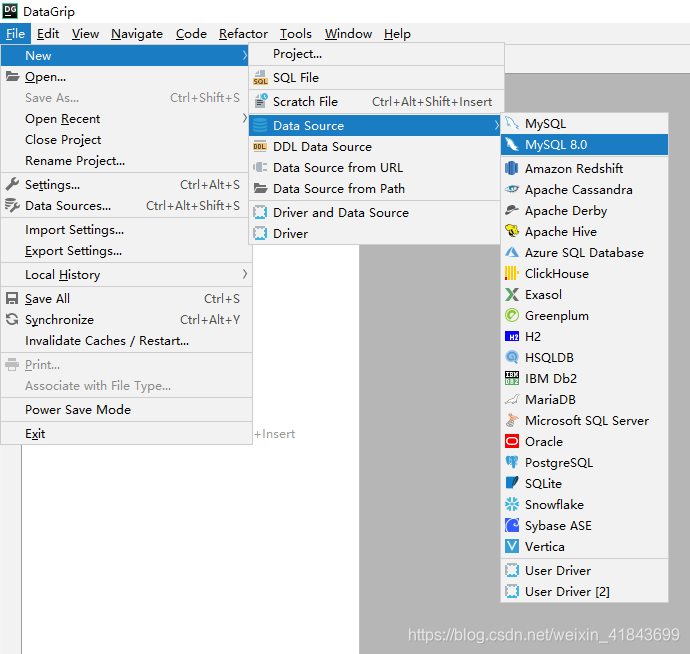Click the File menu

coord(15,34)
